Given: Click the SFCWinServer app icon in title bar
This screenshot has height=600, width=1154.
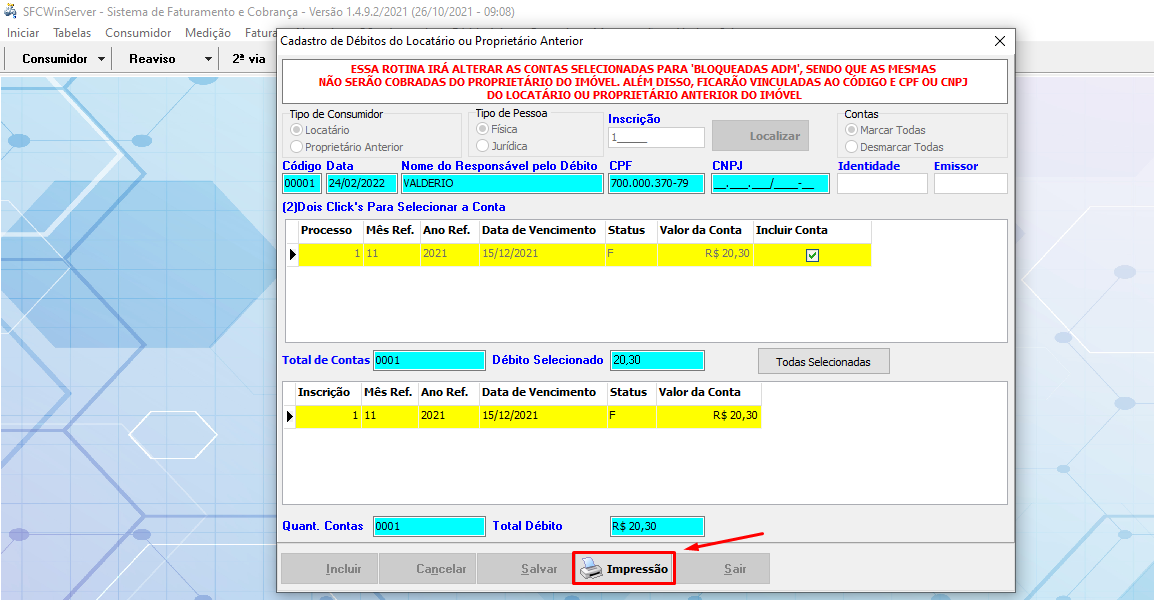Looking at the screenshot, I should pos(11,11).
